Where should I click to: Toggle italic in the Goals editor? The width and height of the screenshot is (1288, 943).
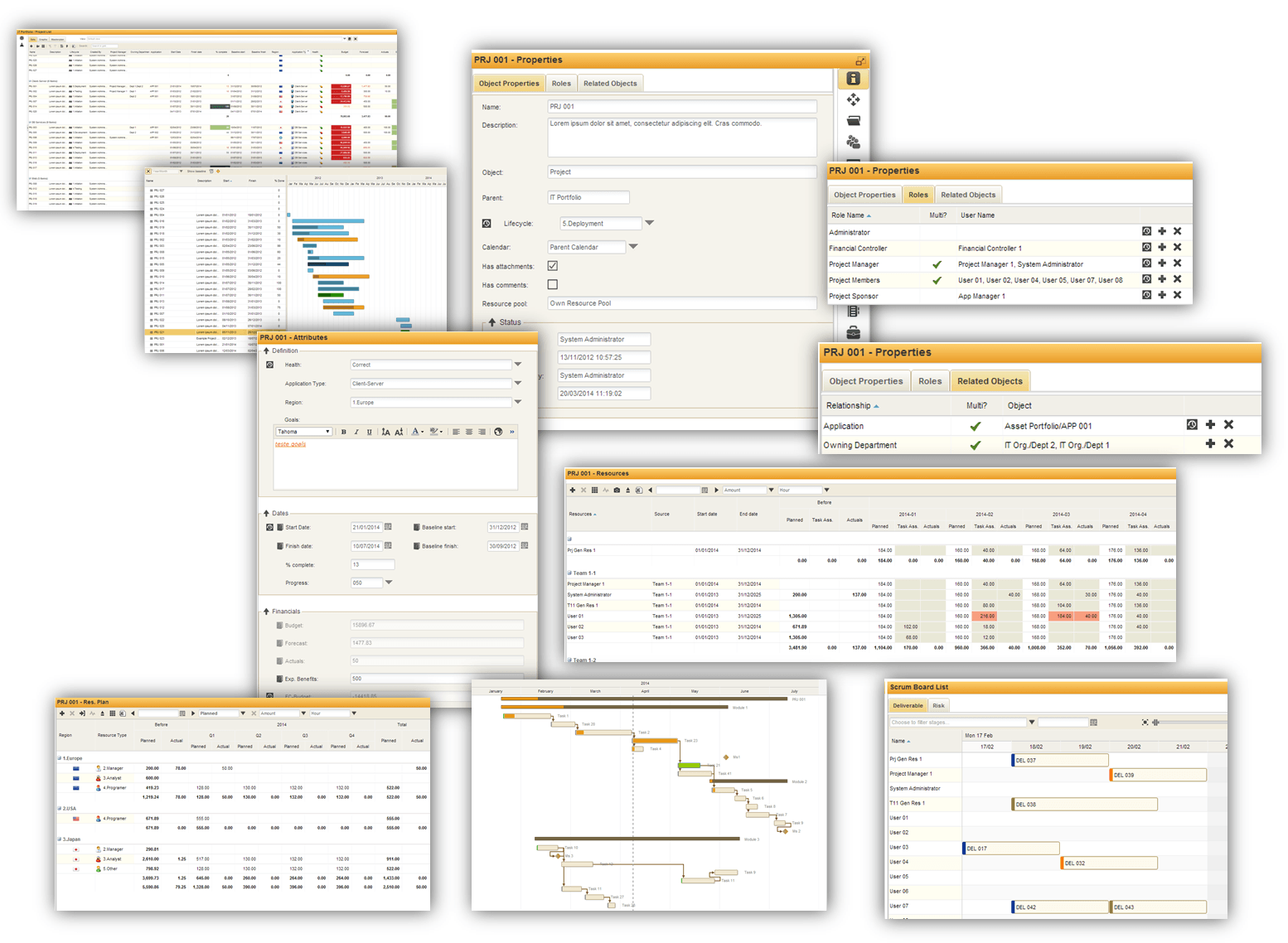(356, 432)
